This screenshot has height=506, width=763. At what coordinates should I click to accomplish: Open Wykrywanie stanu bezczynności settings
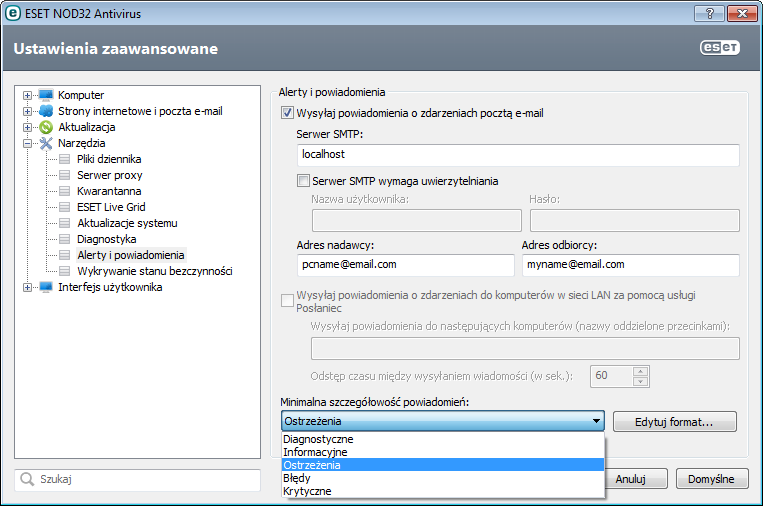[155, 271]
